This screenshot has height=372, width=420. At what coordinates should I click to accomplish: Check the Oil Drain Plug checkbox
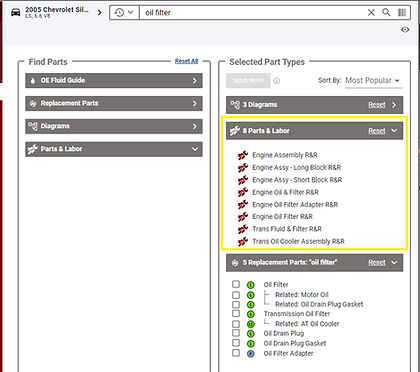[236, 333]
